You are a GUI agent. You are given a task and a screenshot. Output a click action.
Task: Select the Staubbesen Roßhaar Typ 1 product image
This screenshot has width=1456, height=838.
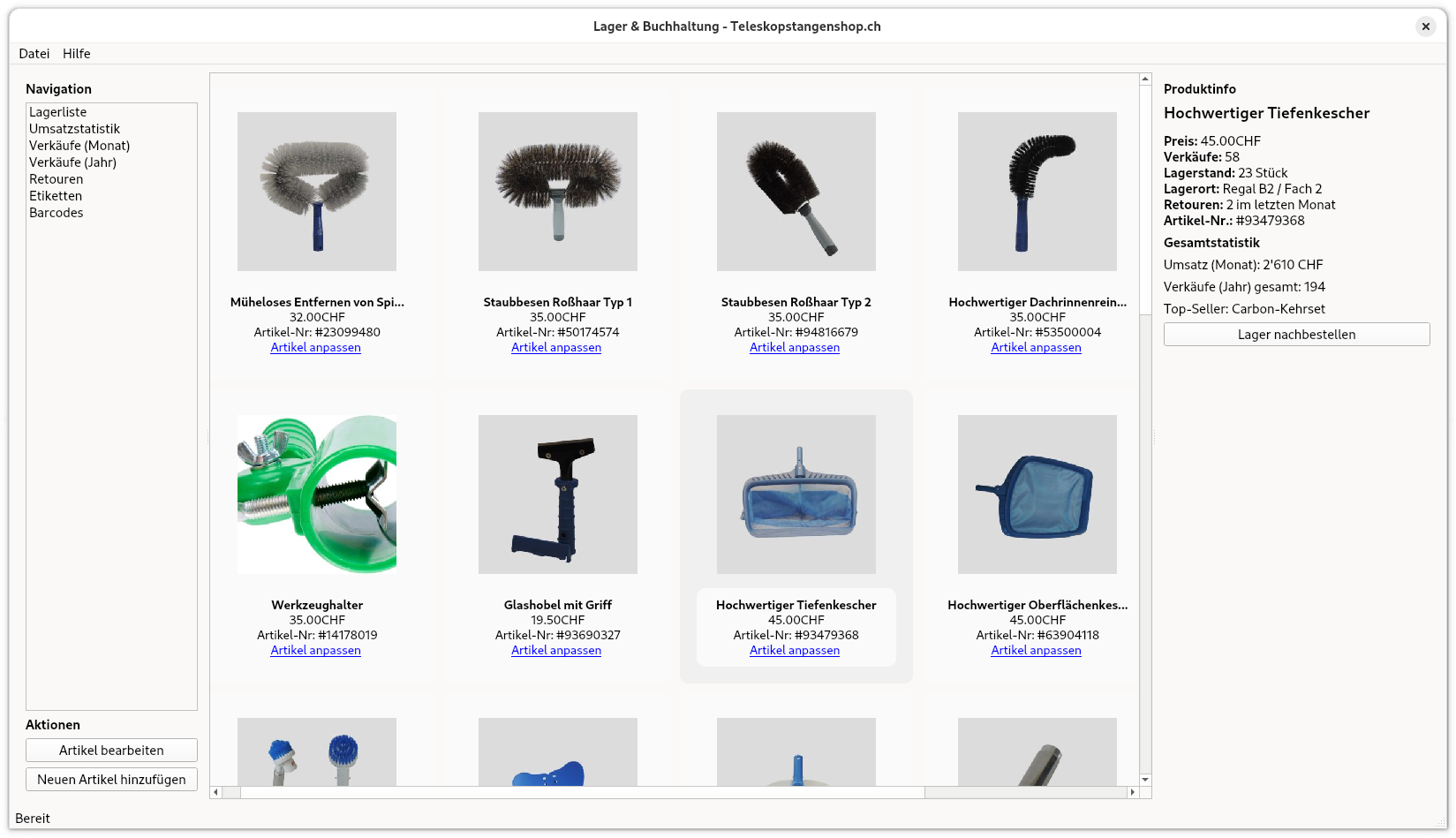point(557,191)
